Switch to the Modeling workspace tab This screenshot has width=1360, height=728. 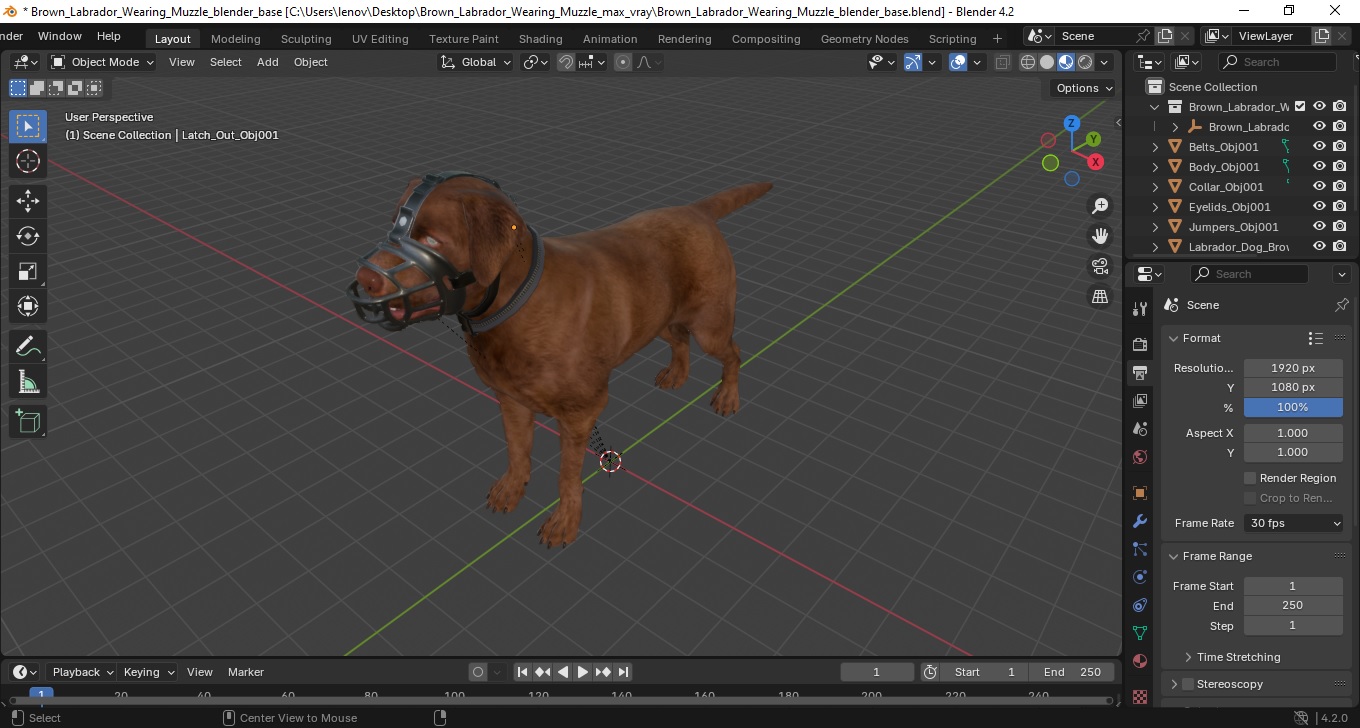[235, 39]
